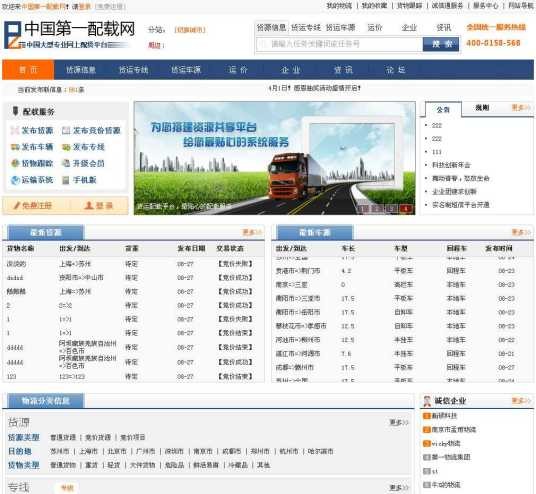Open the 实名制短信平台开通 announcement
Screen dimensions: 536x494
(461, 205)
